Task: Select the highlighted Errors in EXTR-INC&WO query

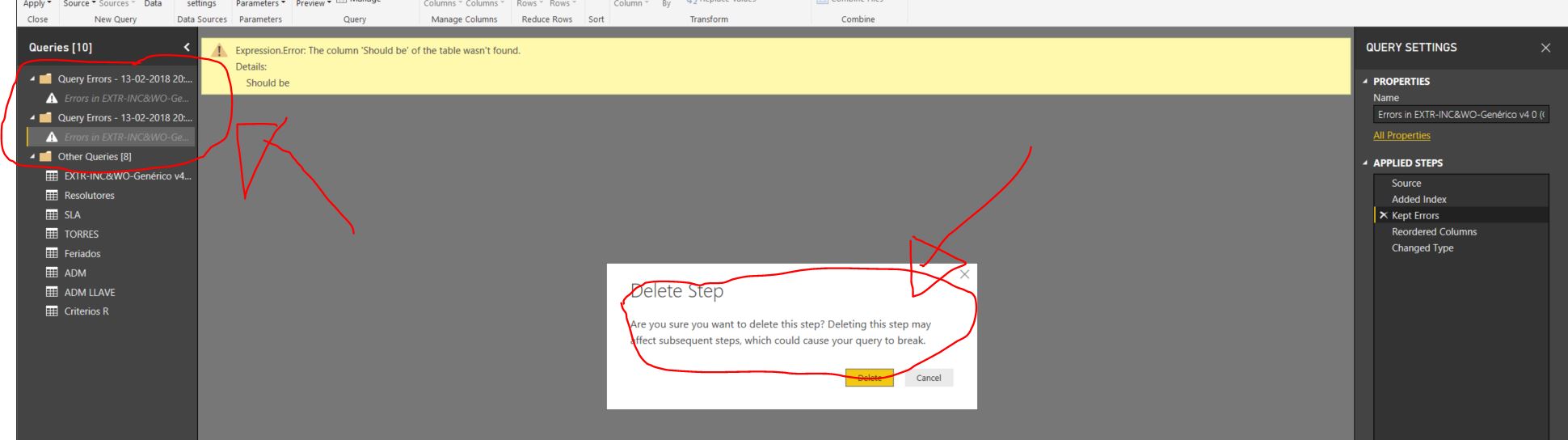Action: 112,137
